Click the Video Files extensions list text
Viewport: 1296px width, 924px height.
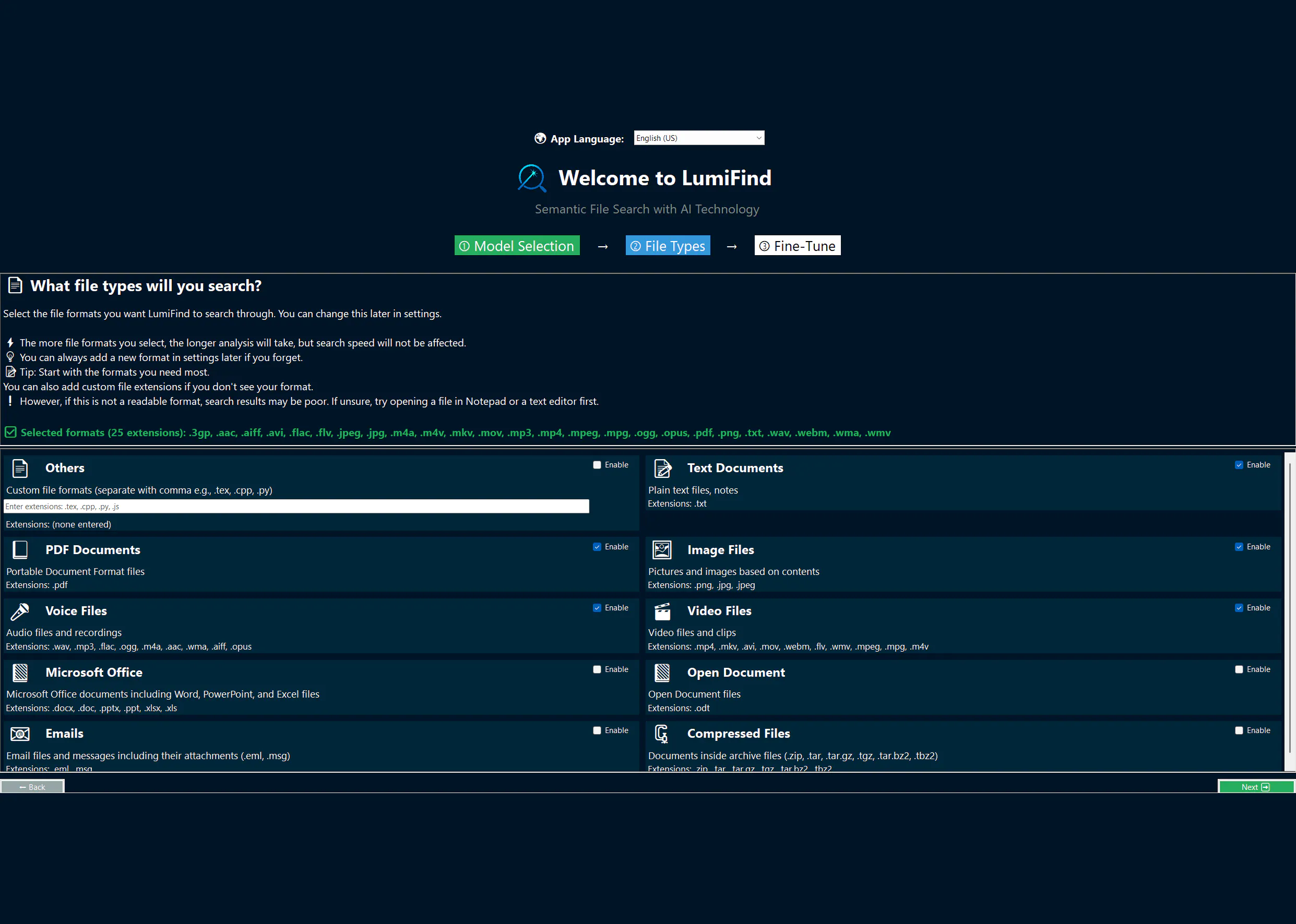click(x=788, y=647)
